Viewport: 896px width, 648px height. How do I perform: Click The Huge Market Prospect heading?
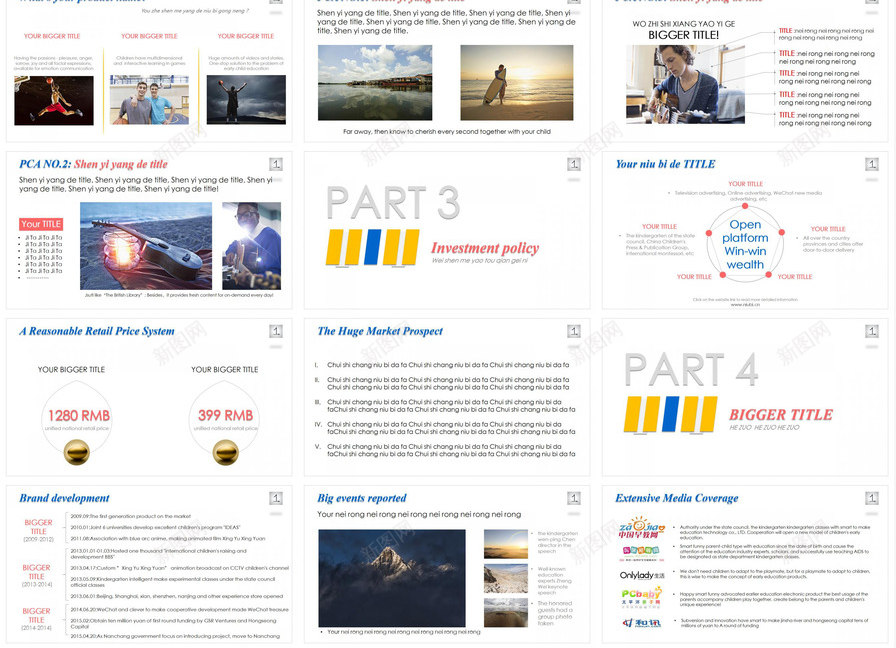point(380,331)
